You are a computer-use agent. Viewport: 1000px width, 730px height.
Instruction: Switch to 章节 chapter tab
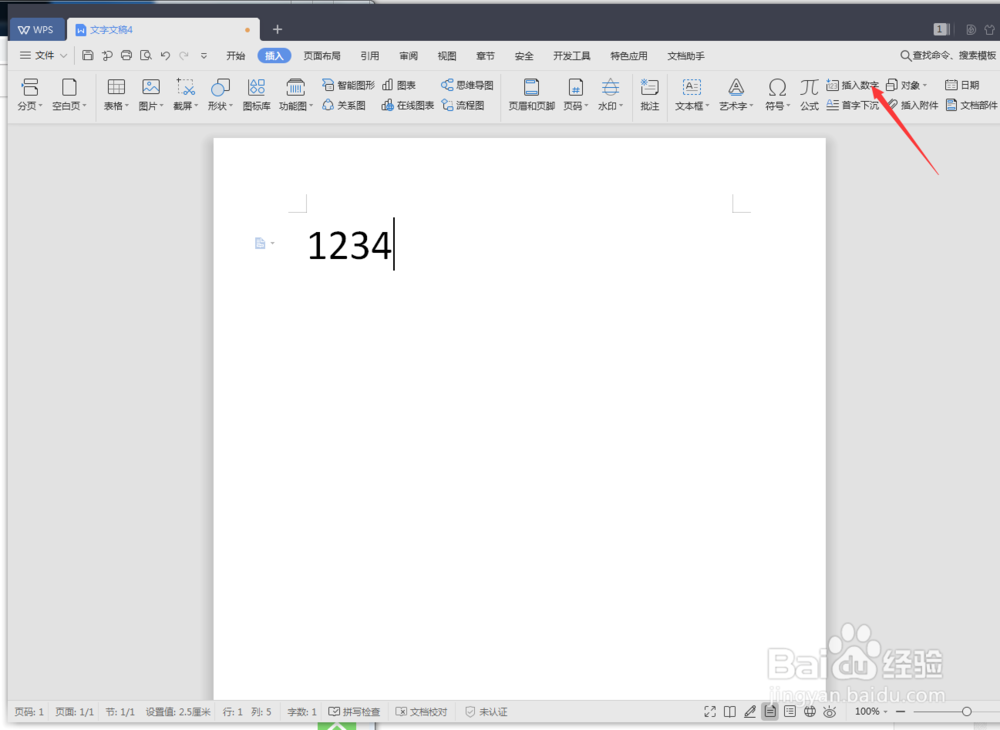[485, 56]
